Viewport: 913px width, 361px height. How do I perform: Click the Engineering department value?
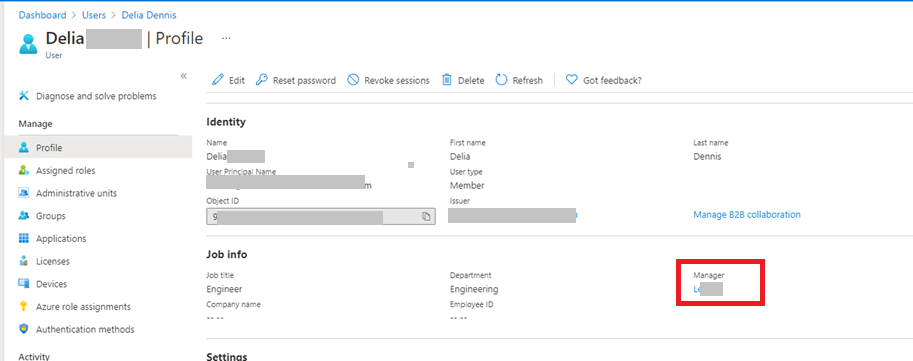pos(474,289)
